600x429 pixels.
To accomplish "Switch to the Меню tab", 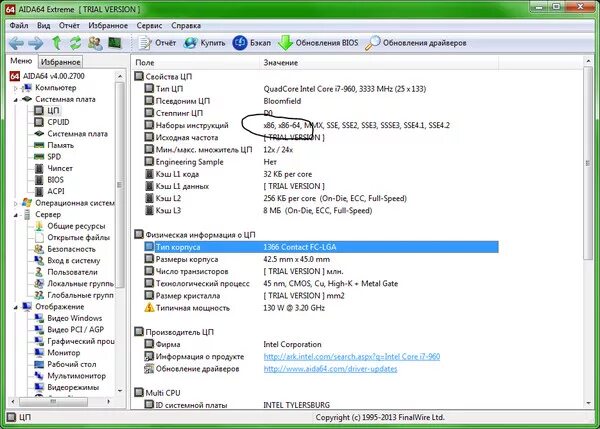I will click(21, 61).
